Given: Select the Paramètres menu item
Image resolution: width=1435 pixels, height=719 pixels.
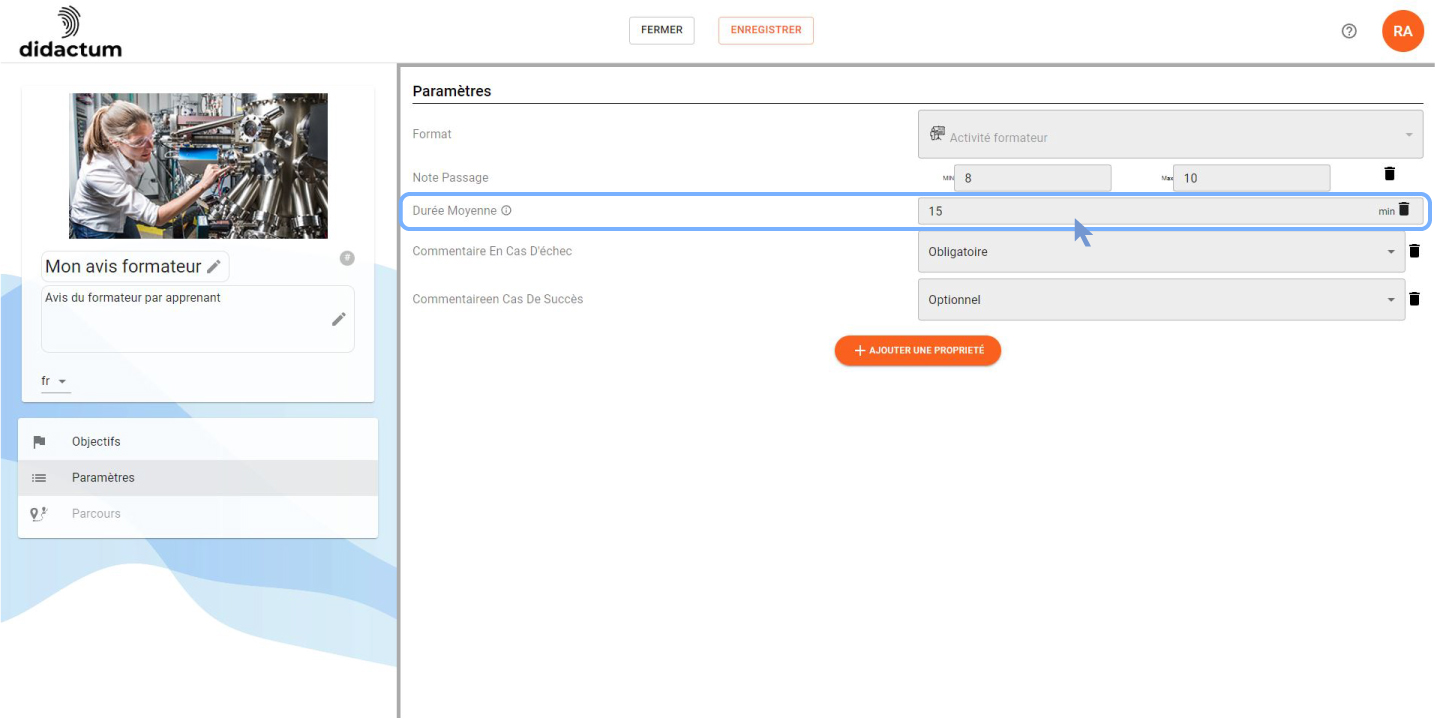Looking at the screenshot, I should pos(198,478).
